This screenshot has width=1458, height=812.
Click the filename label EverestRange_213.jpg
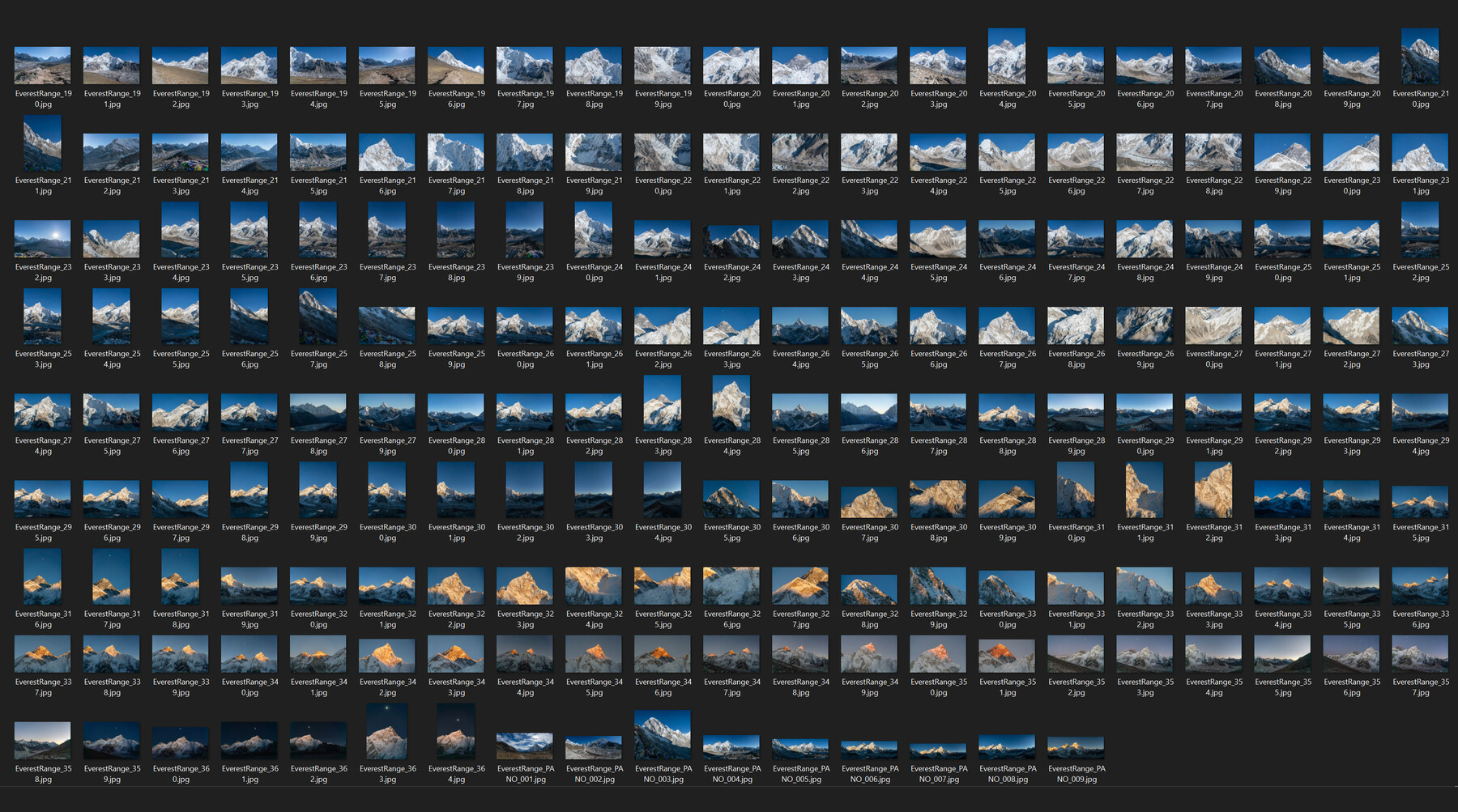(x=181, y=185)
